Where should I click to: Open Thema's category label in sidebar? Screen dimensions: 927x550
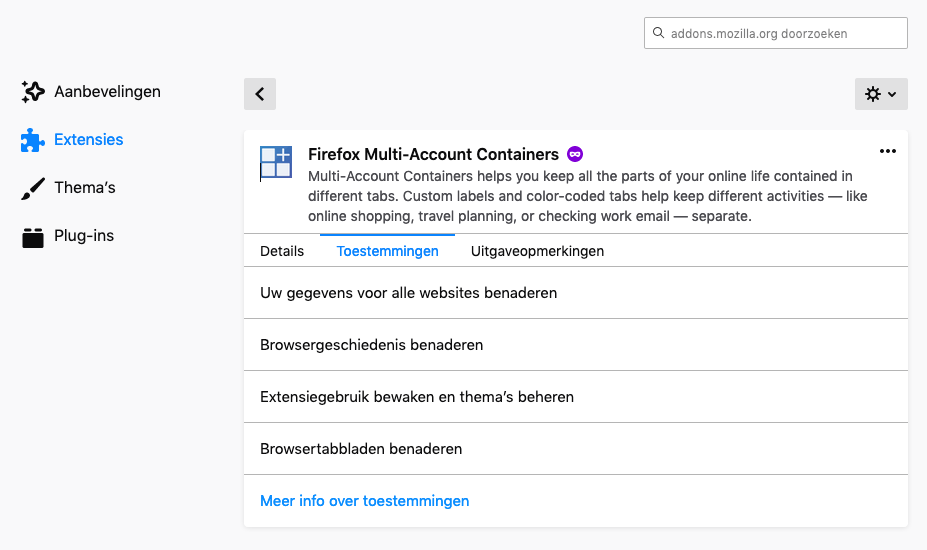85,188
